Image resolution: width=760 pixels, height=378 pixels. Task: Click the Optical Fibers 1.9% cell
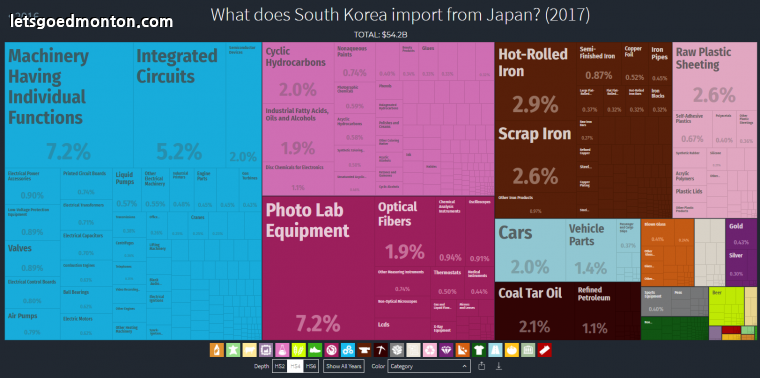[405, 232]
